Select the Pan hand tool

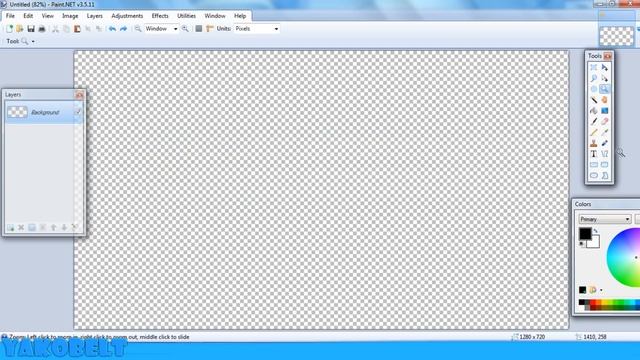point(604,100)
